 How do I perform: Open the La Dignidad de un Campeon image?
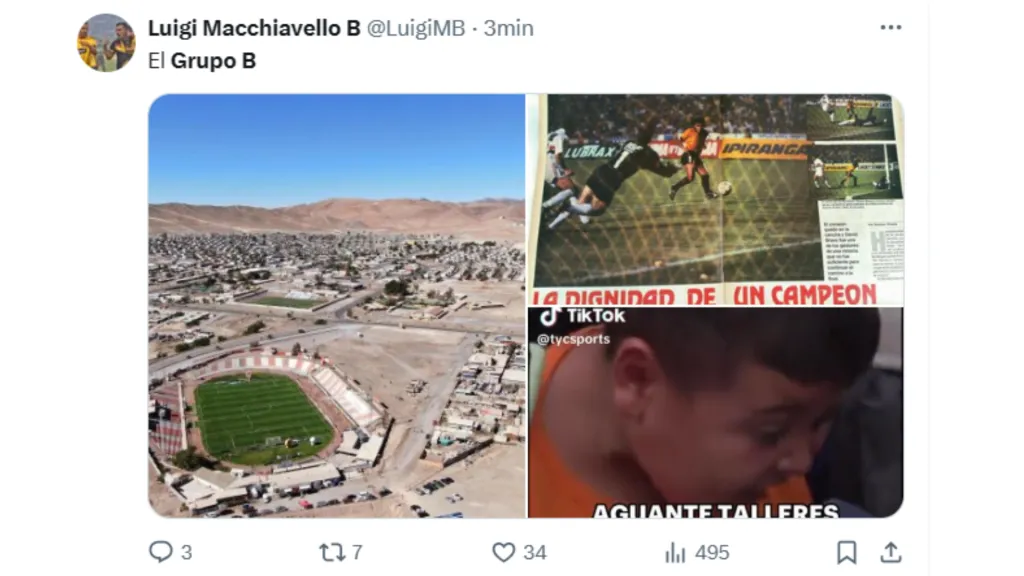point(716,200)
